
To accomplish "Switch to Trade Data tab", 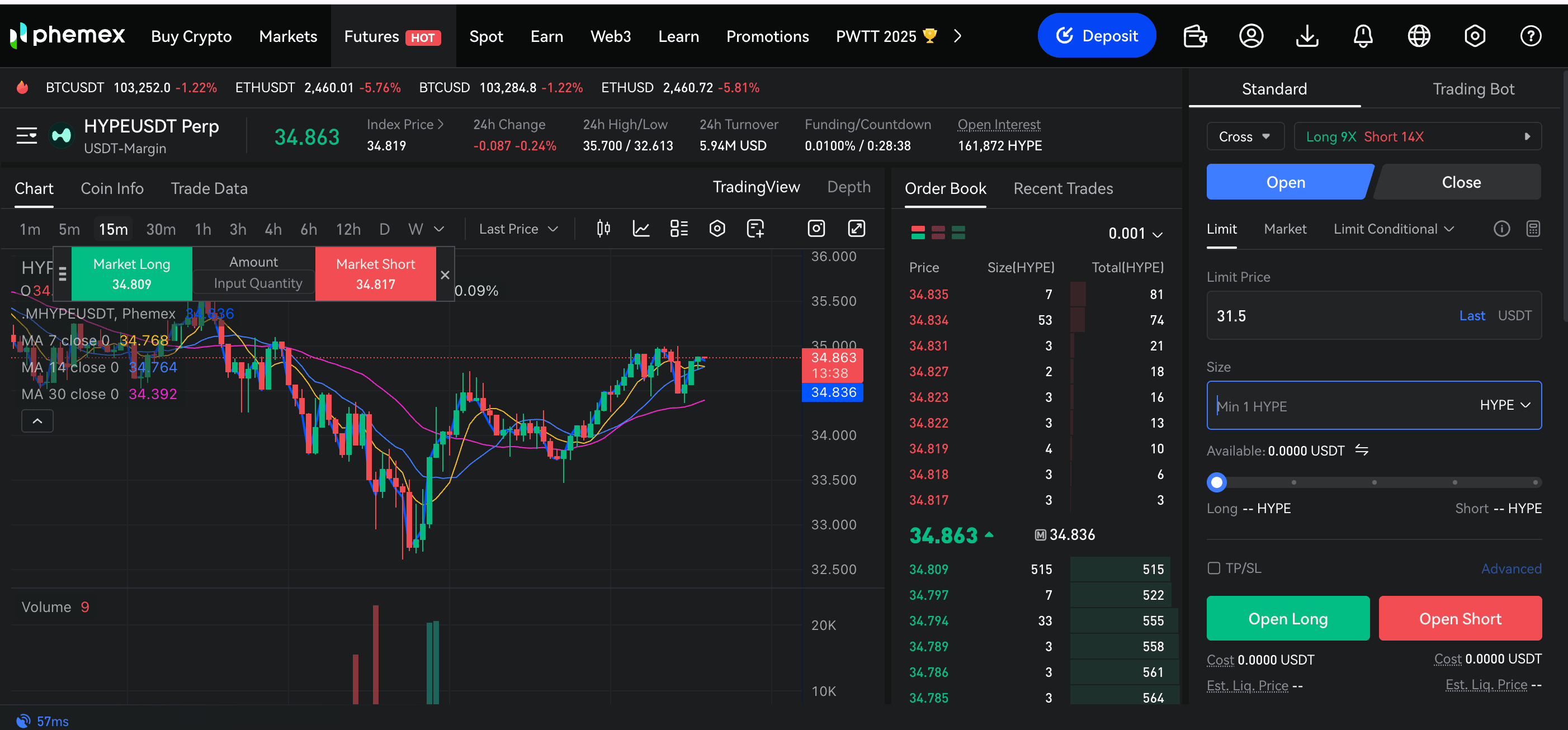I will click(x=209, y=188).
